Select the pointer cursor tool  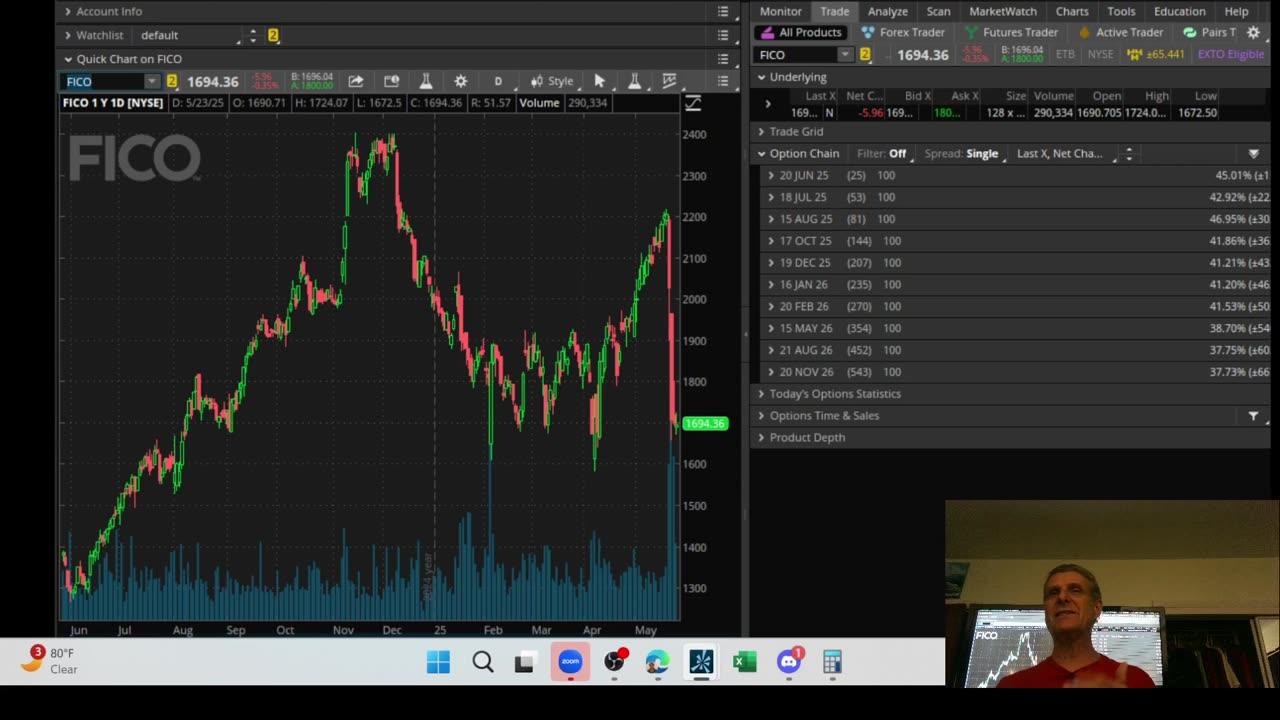[600, 81]
